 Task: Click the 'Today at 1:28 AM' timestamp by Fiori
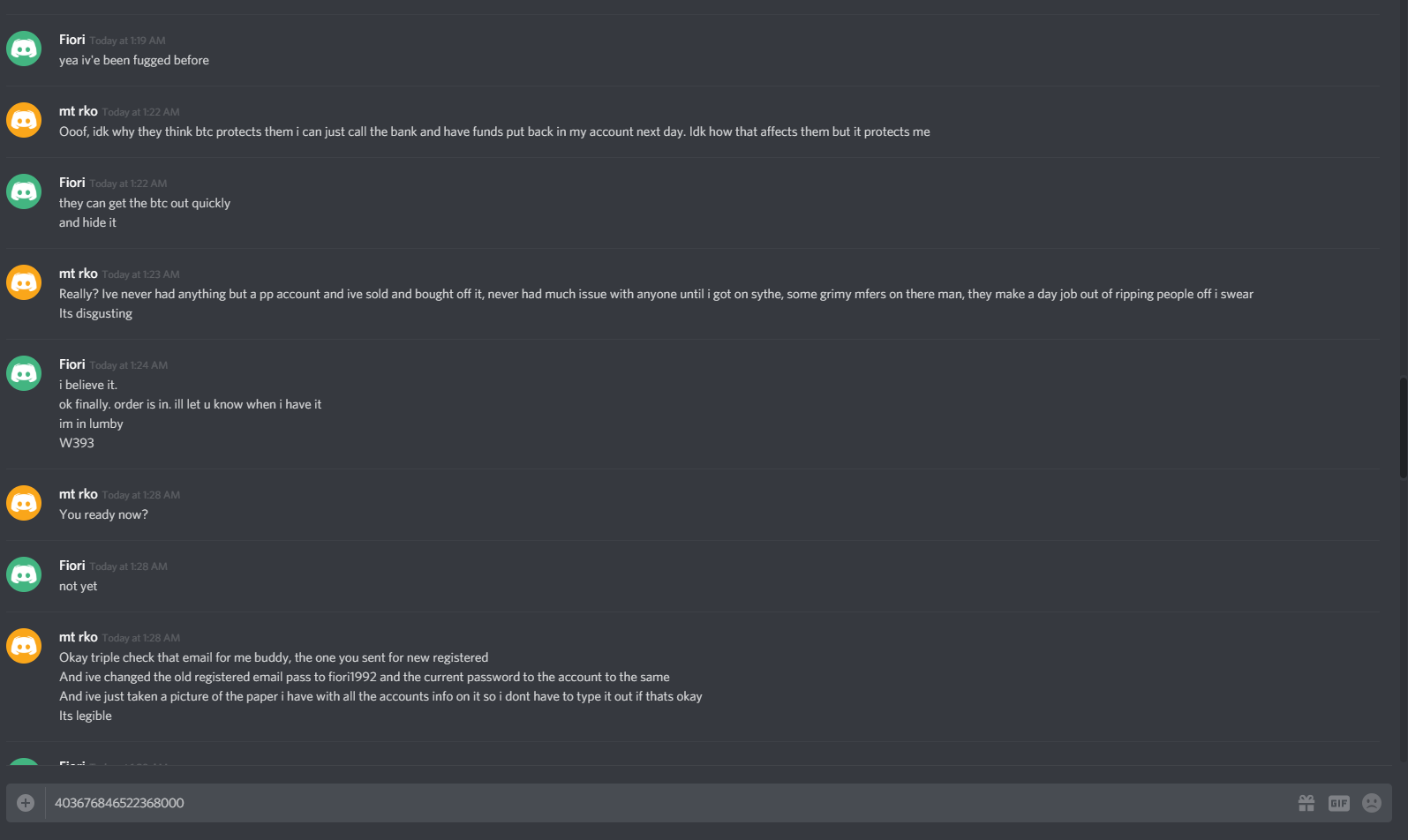pos(128,566)
